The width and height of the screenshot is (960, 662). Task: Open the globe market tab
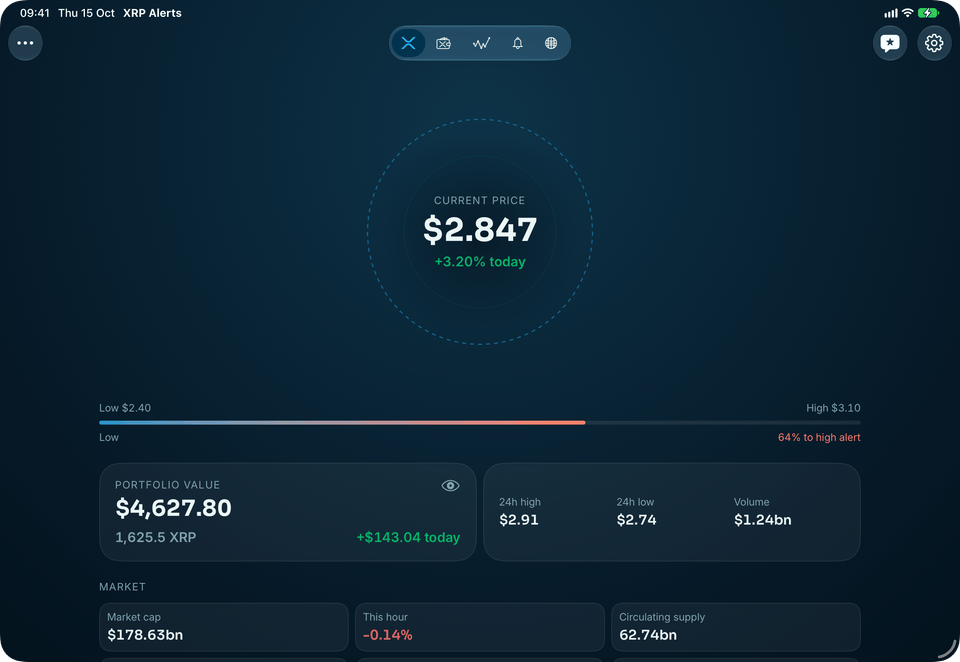click(551, 43)
